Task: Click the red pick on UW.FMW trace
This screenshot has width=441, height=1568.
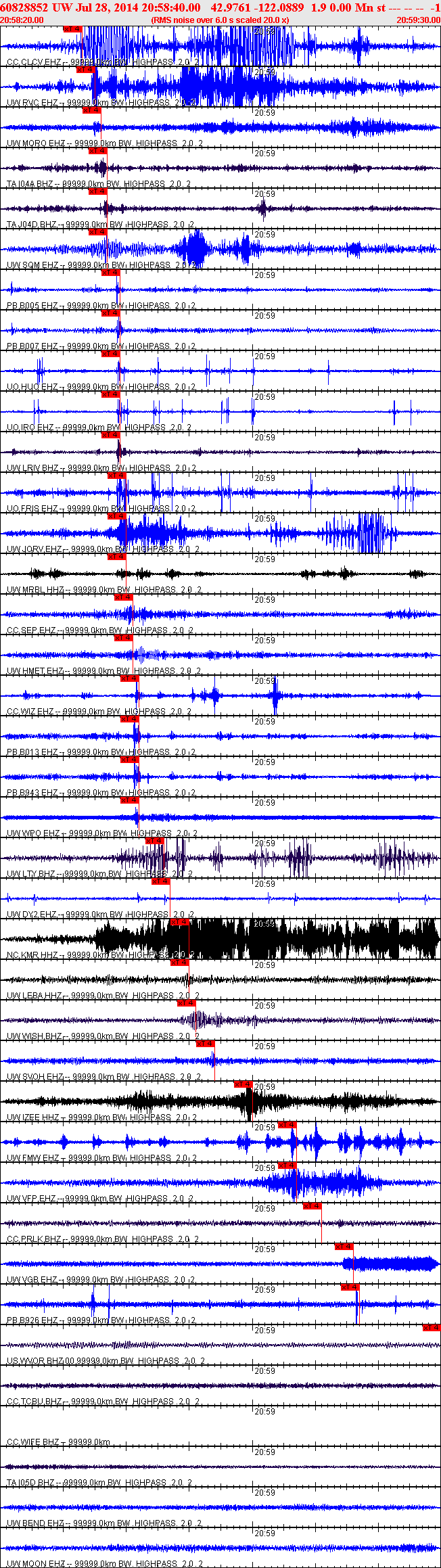Action: click(x=287, y=1125)
